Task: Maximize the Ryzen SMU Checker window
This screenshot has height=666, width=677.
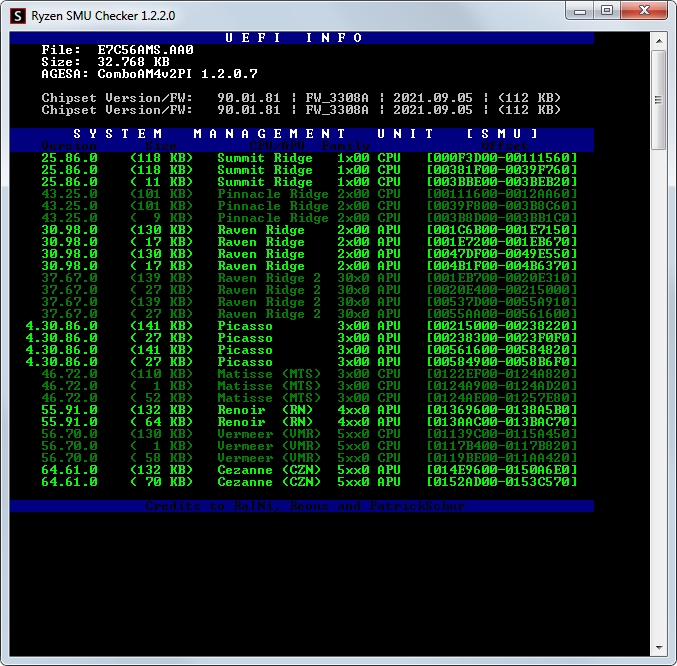Action: (x=607, y=10)
